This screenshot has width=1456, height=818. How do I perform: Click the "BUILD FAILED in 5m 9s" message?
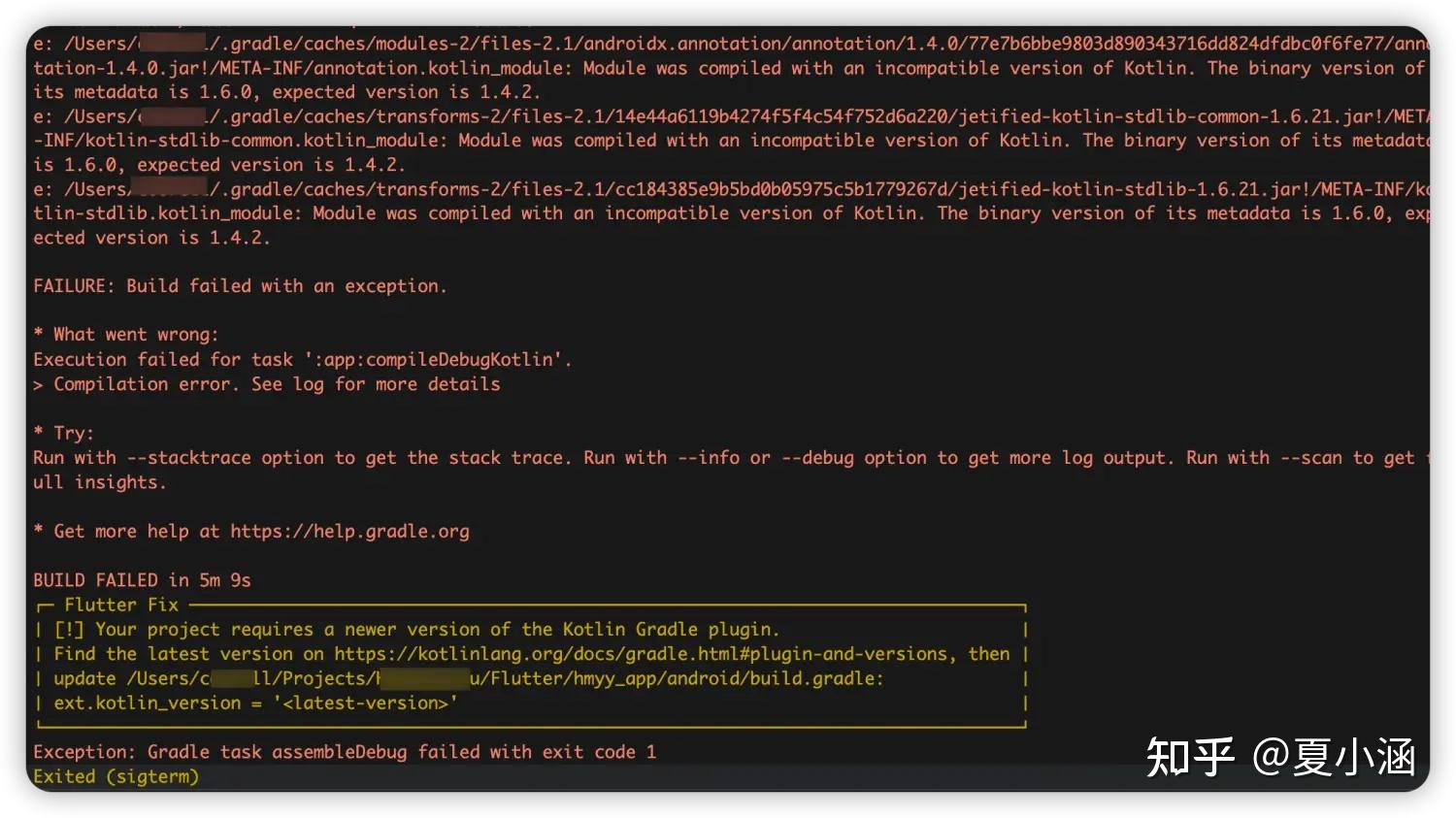(142, 580)
